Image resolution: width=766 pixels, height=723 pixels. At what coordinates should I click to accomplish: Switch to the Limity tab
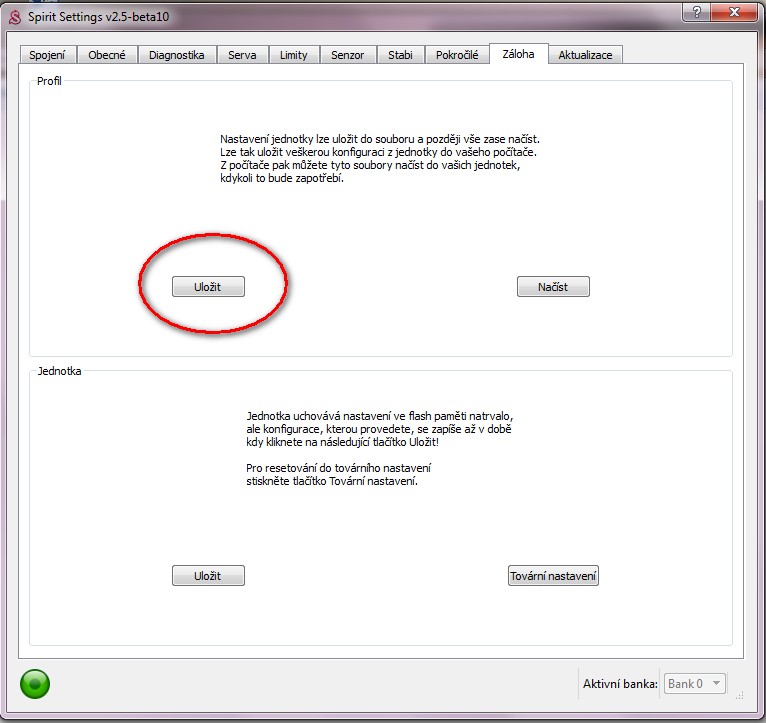pyautogui.click(x=294, y=55)
